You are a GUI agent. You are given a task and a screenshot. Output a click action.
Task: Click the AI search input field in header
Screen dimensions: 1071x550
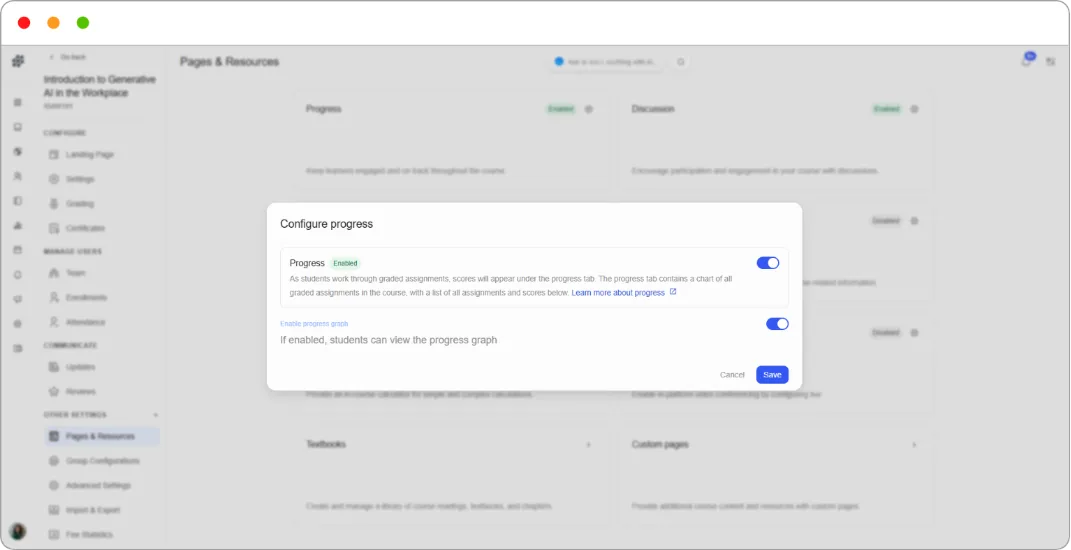606,61
